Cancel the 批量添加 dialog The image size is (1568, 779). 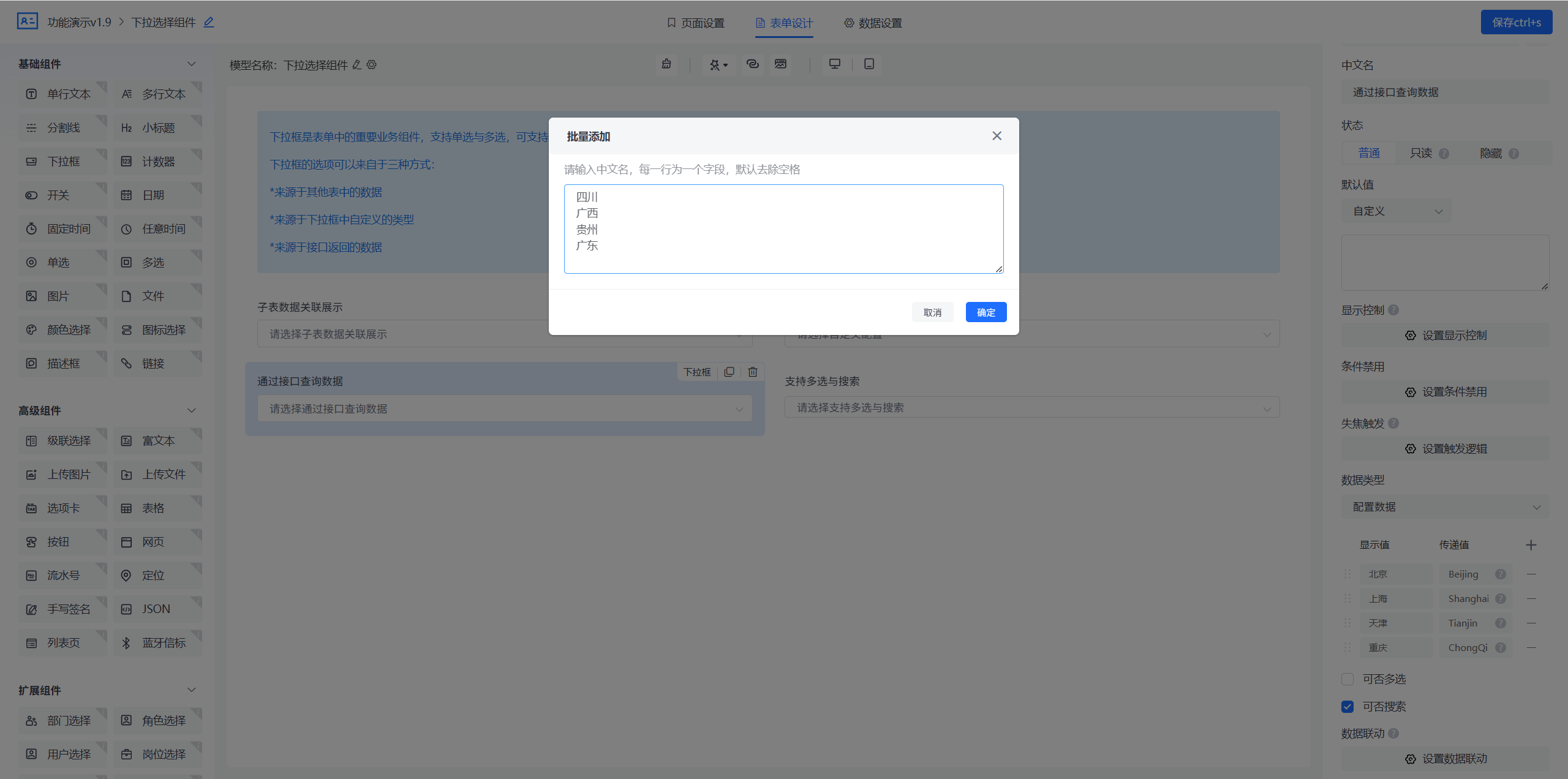(932, 312)
